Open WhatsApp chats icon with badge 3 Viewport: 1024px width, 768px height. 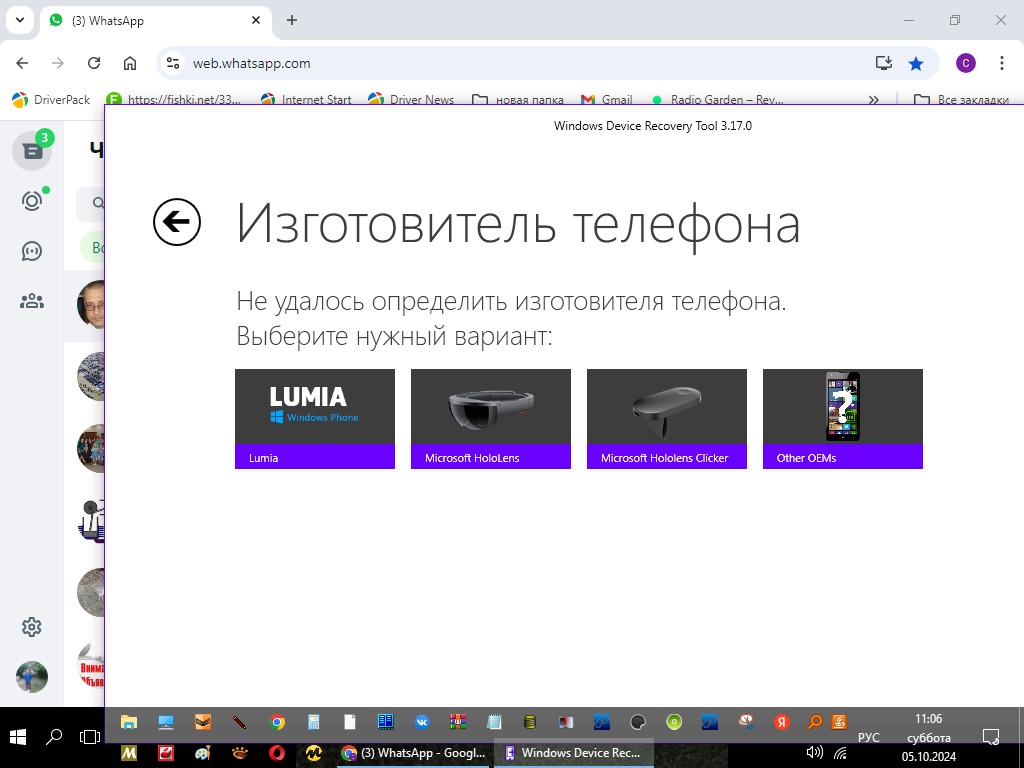tap(32, 151)
